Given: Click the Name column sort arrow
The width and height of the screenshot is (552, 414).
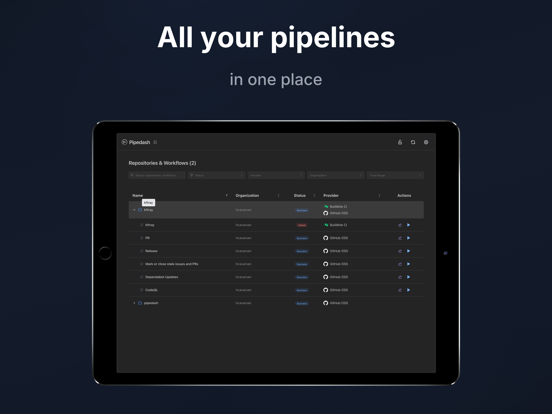Looking at the screenshot, I should [226, 195].
